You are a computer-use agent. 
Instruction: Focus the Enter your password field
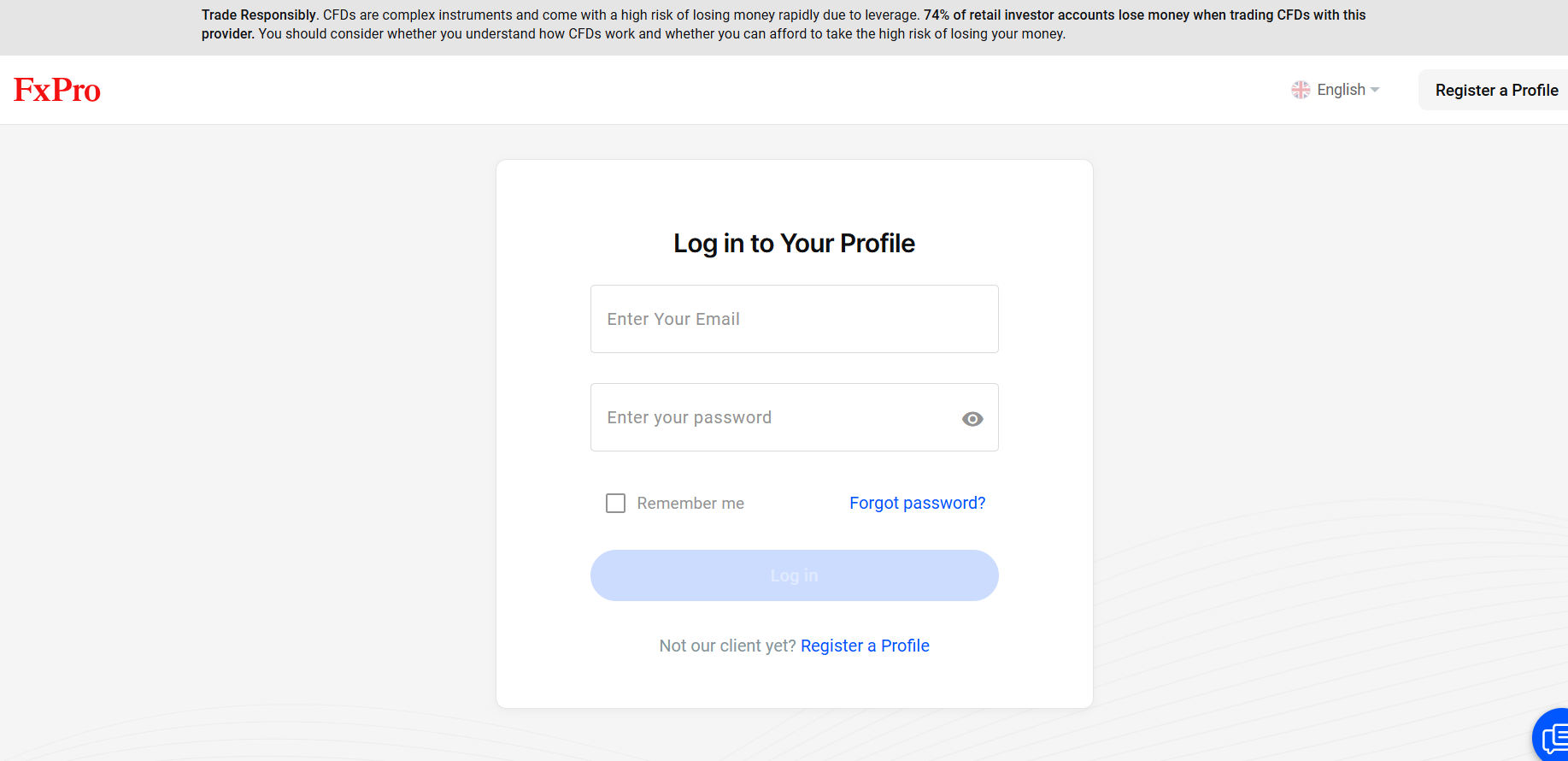pos(773,417)
